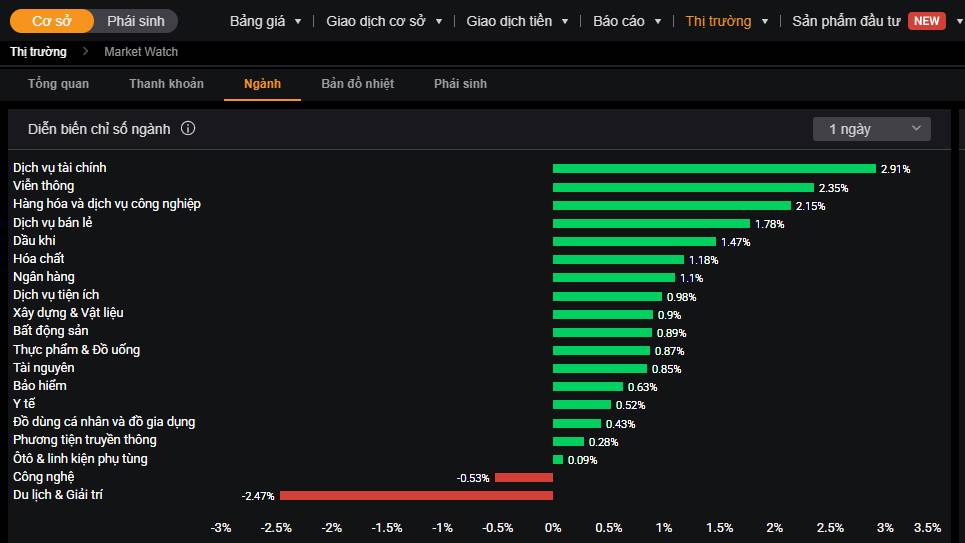This screenshot has height=543, width=965.
Task: Open the 1 ngày time period dropdown
Action: coord(871,129)
